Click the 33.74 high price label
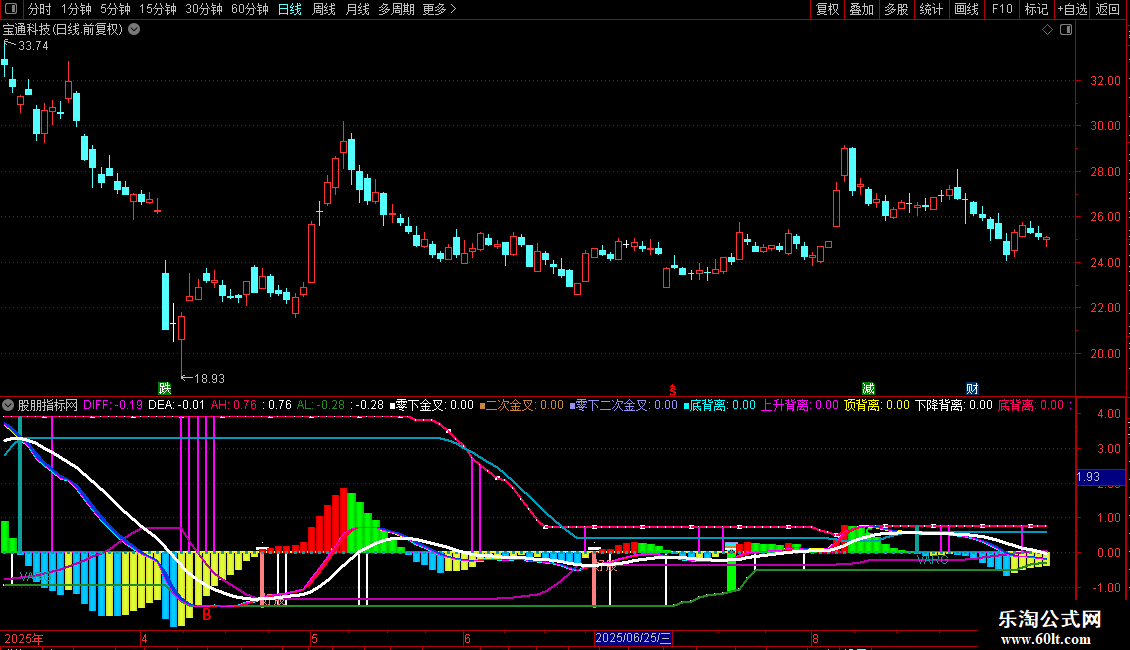This screenshot has width=1130, height=650. tap(33, 46)
